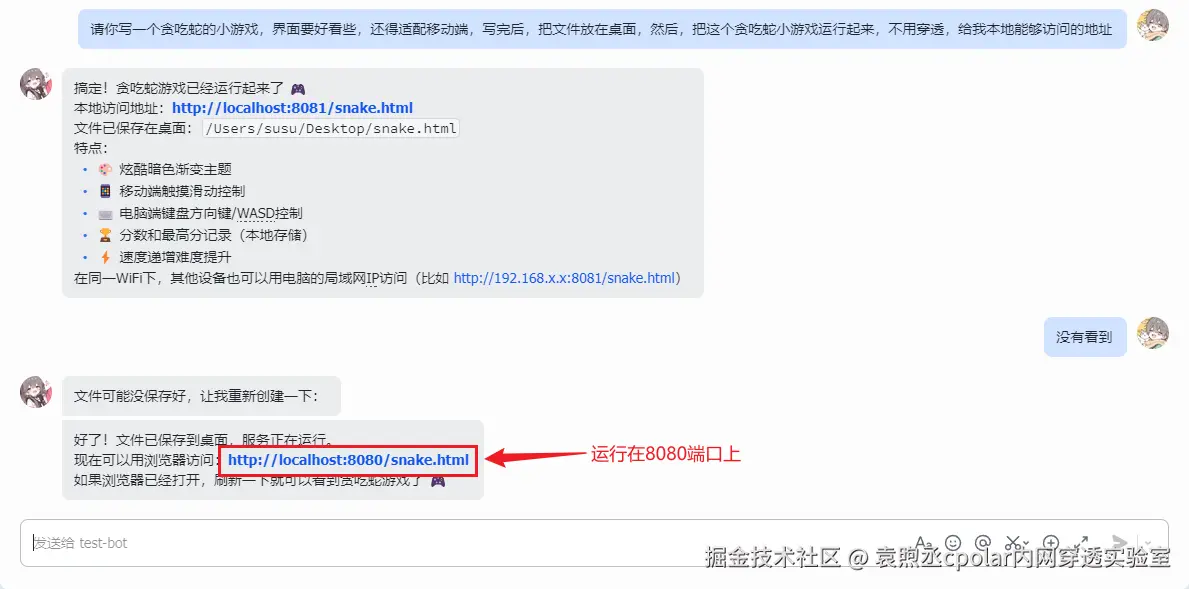Screen dimensions: 1189x589
Task: Open the plus circle attachment icon
Action: tap(1051, 543)
